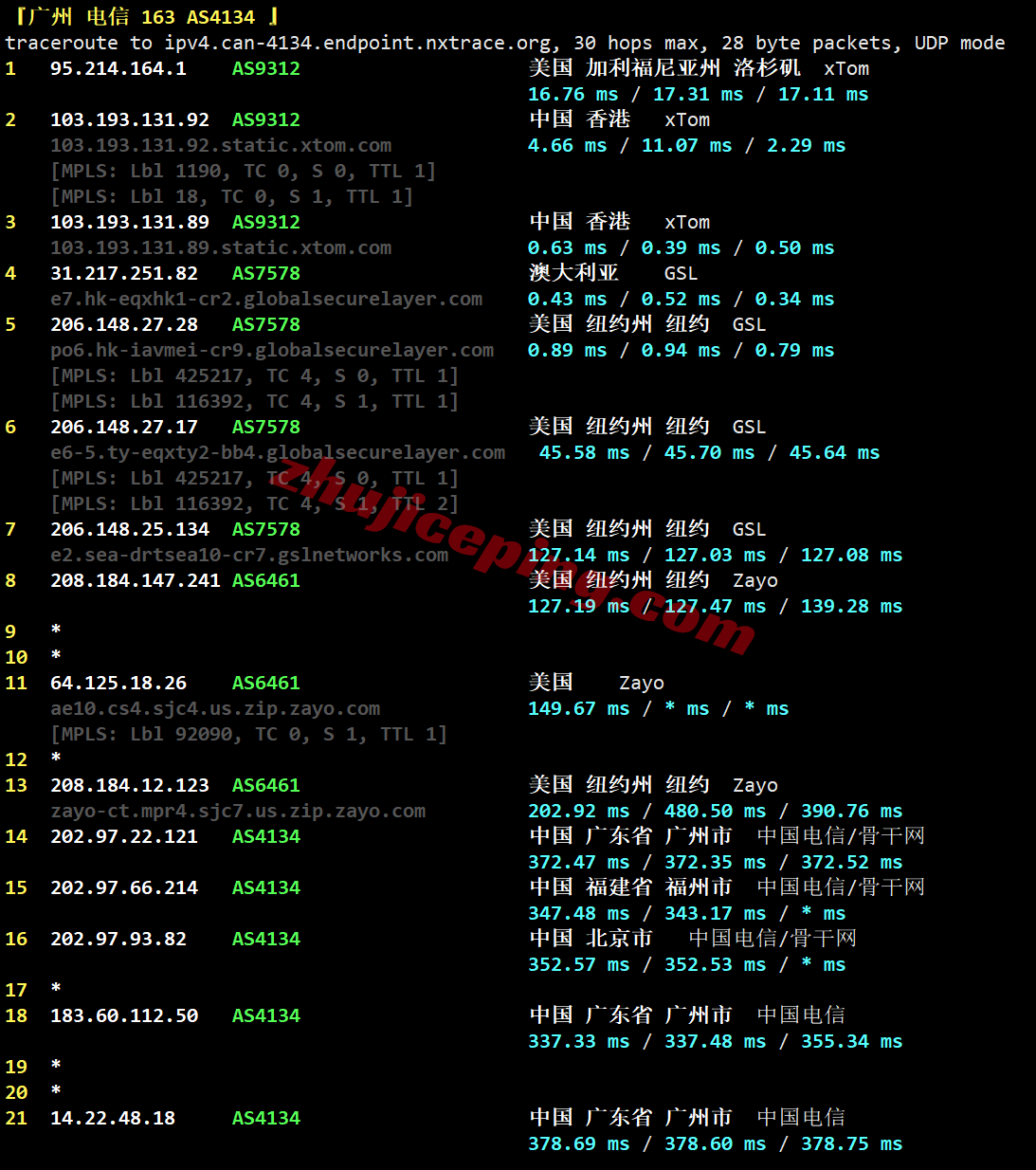Click AS4134 next to 202.97.22.121
Screen dimensions: 1036x1170
coord(266,836)
